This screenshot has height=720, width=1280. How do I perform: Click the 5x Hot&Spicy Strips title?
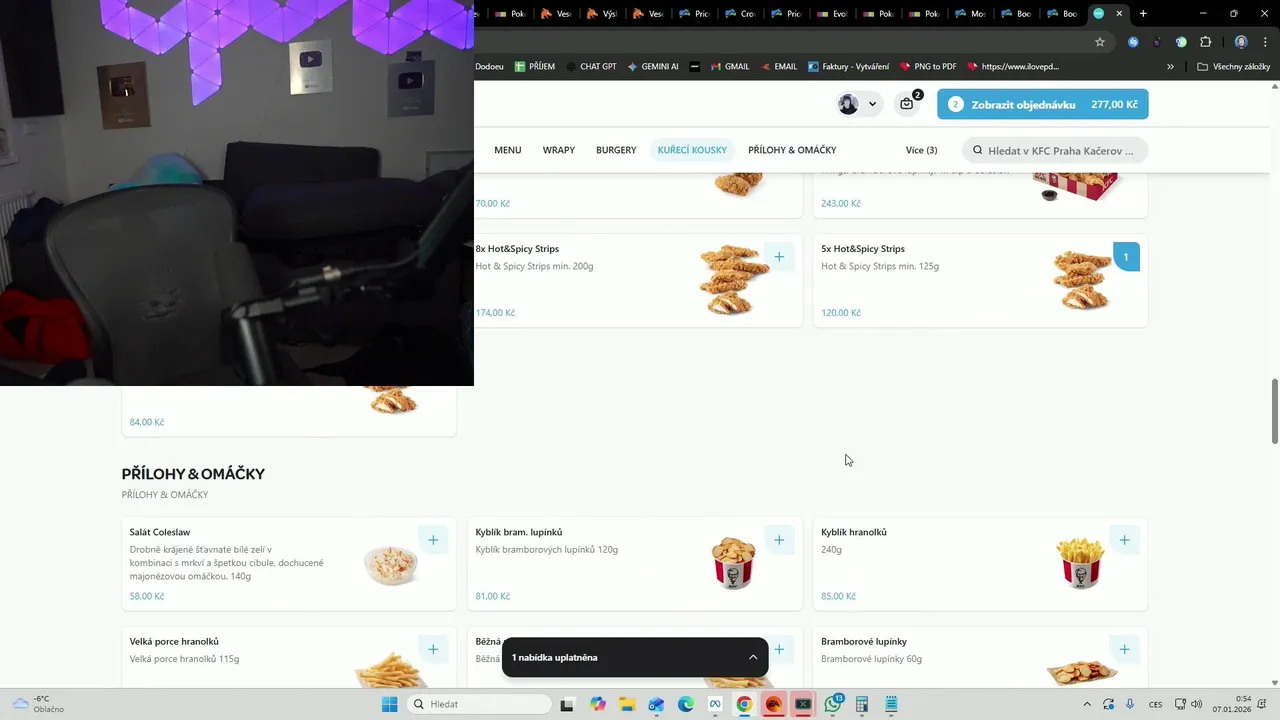(x=863, y=248)
